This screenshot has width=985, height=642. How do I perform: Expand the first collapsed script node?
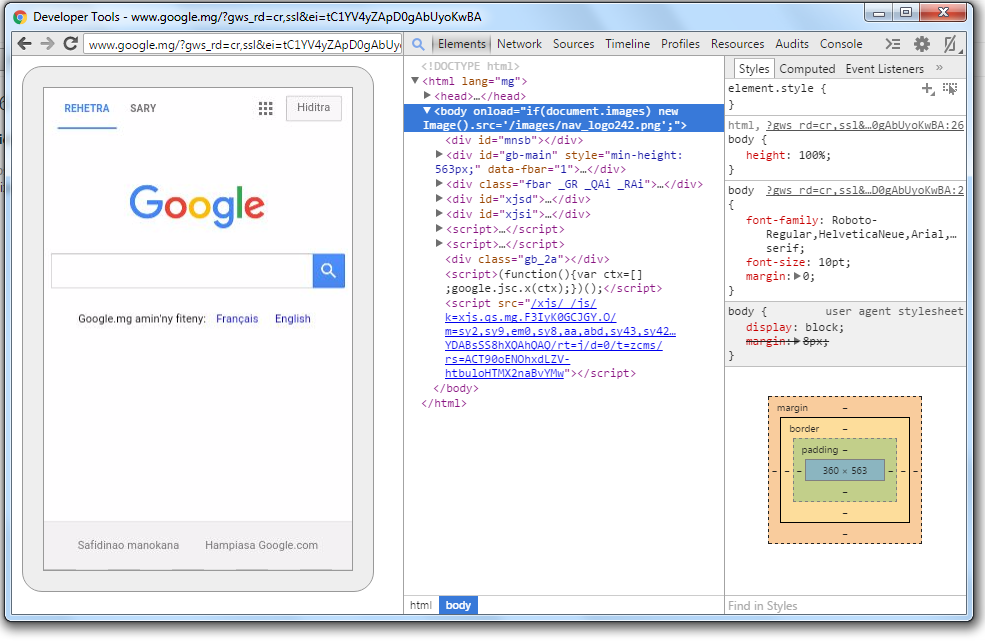[439, 229]
